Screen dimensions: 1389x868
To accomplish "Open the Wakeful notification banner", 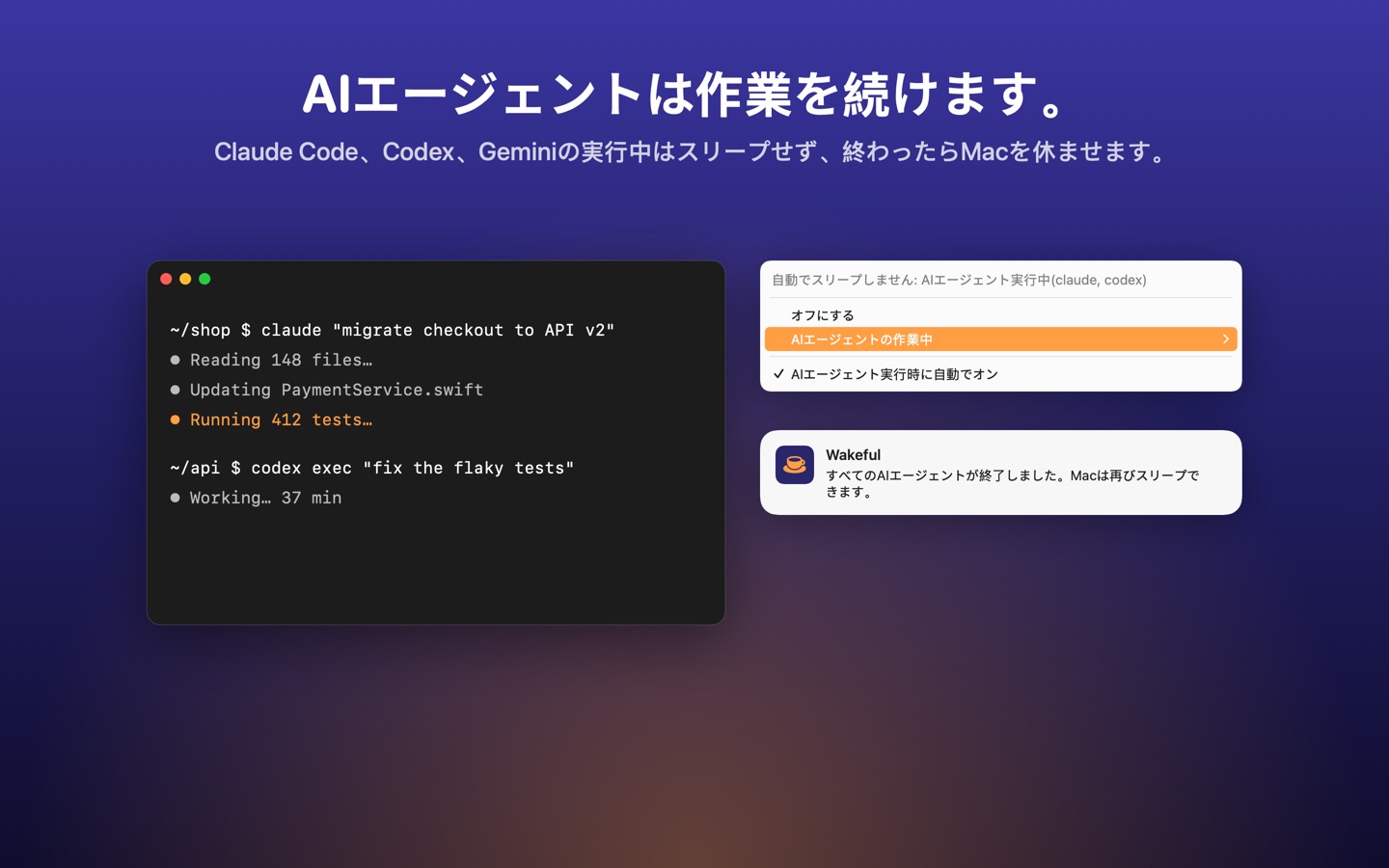I will (1000, 473).
